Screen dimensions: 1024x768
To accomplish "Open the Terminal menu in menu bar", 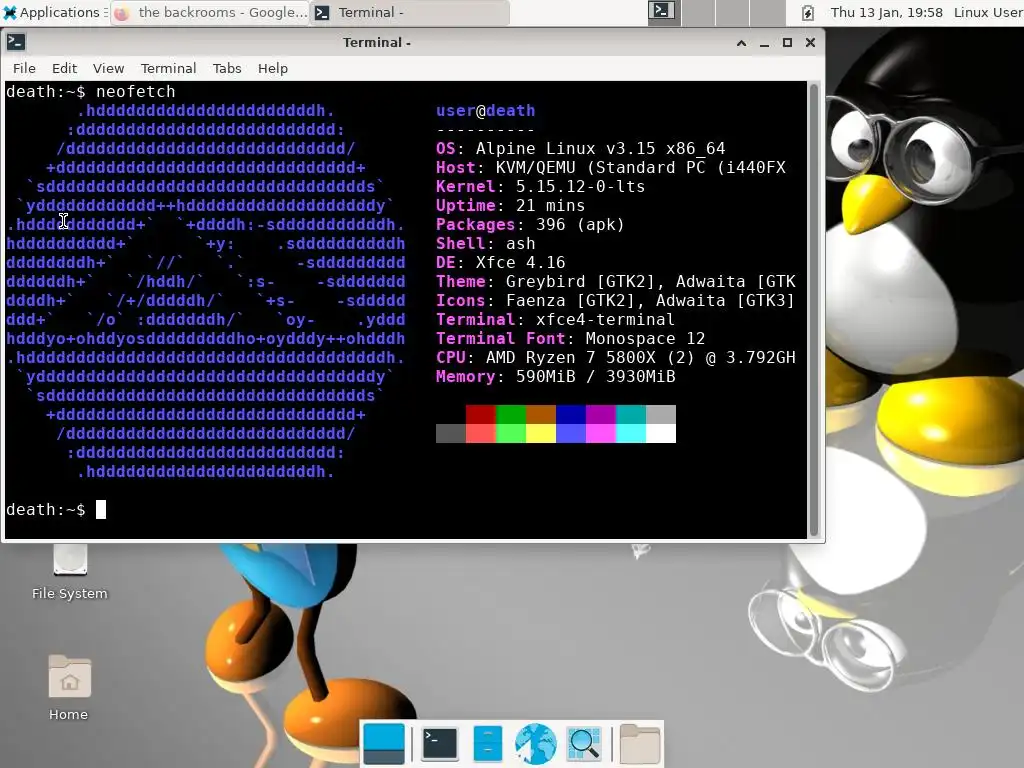I will [x=168, y=68].
